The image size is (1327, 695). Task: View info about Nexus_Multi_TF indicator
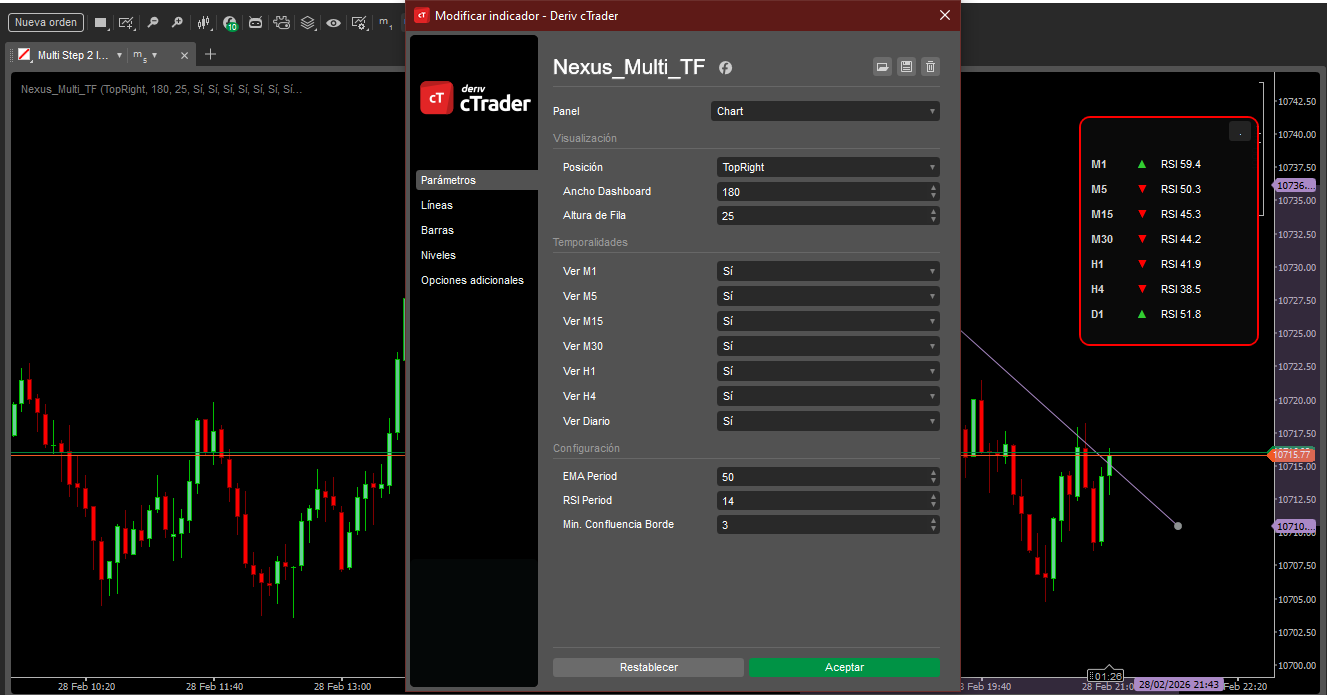point(724,68)
